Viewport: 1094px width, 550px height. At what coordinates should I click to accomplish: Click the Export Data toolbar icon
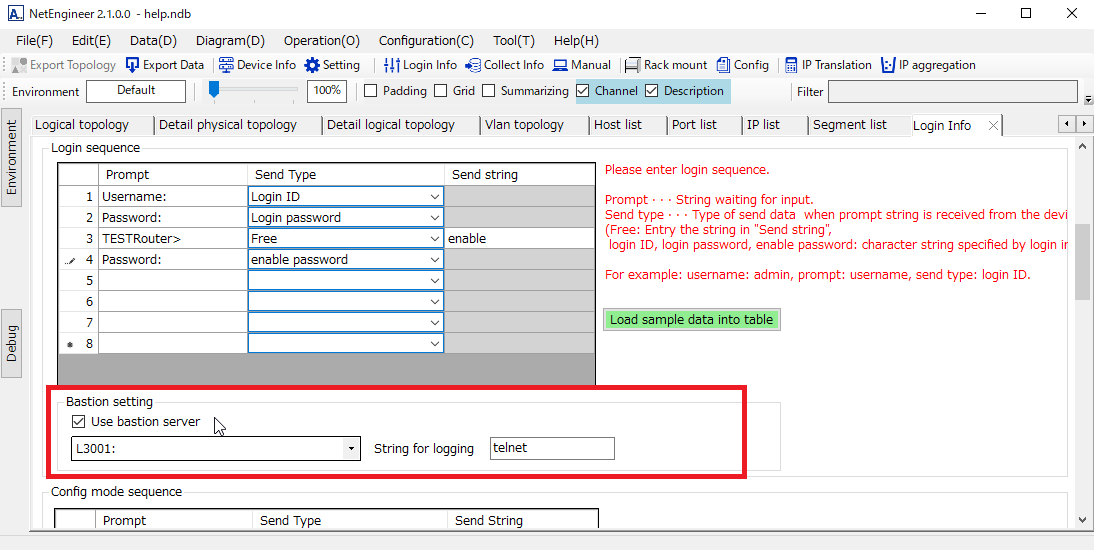[133, 65]
